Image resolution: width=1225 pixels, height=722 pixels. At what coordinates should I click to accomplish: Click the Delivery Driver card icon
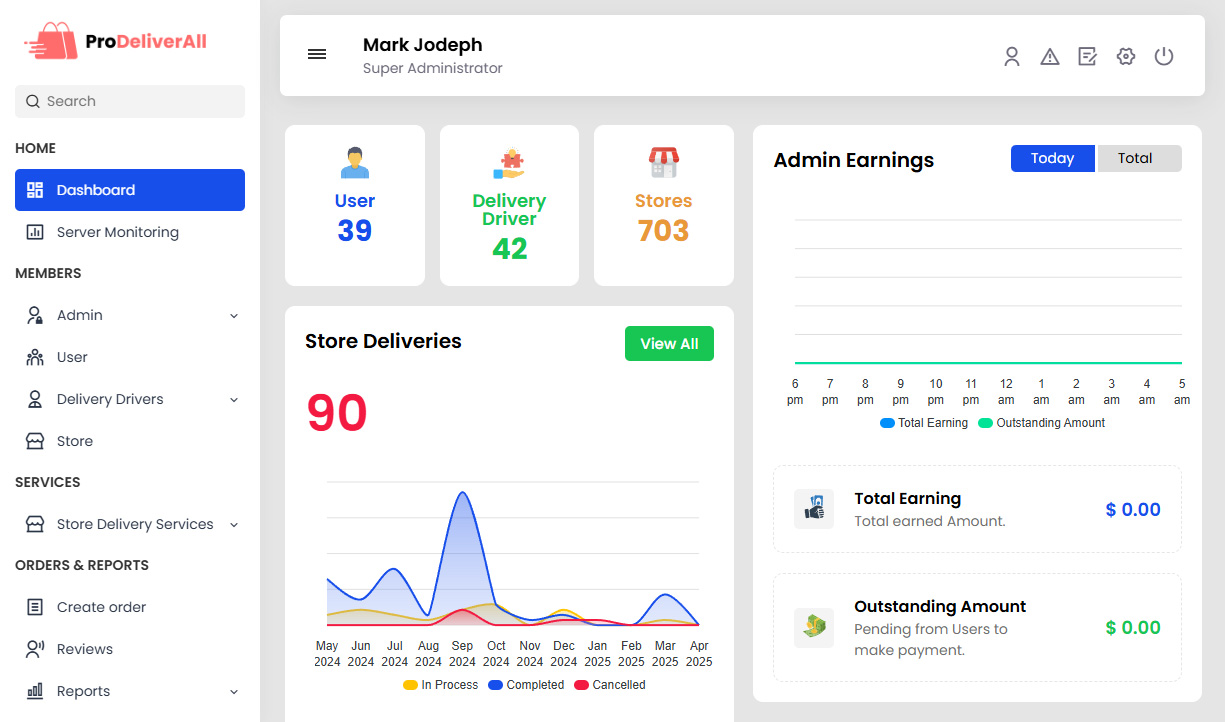[x=509, y=163]
